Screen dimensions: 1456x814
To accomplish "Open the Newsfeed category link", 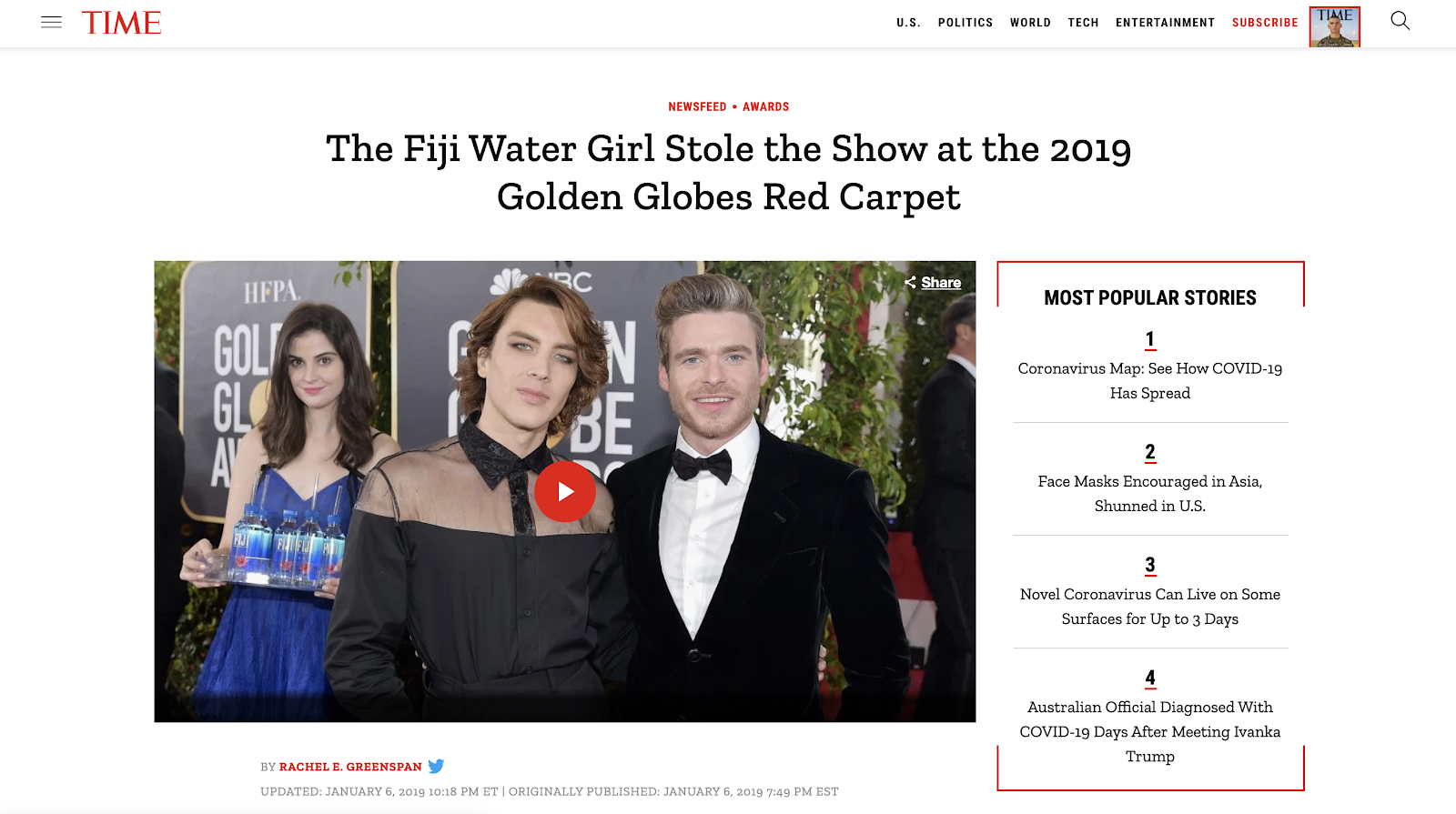I will pos(697,106).
